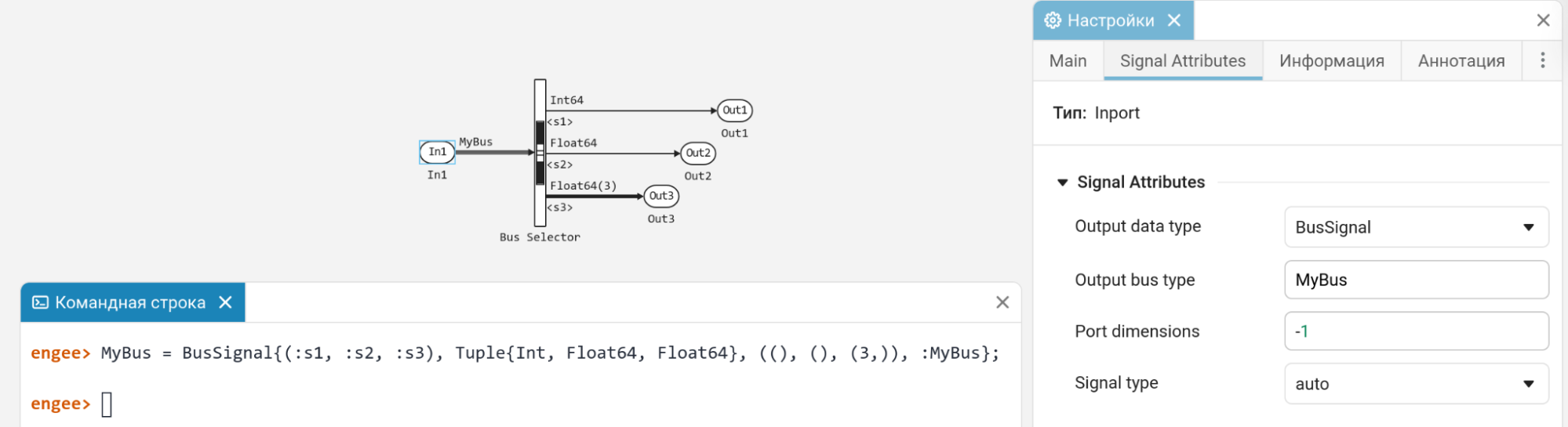1568x427 pixels.
Task: Close the settings side panel
Action: 1543,20
